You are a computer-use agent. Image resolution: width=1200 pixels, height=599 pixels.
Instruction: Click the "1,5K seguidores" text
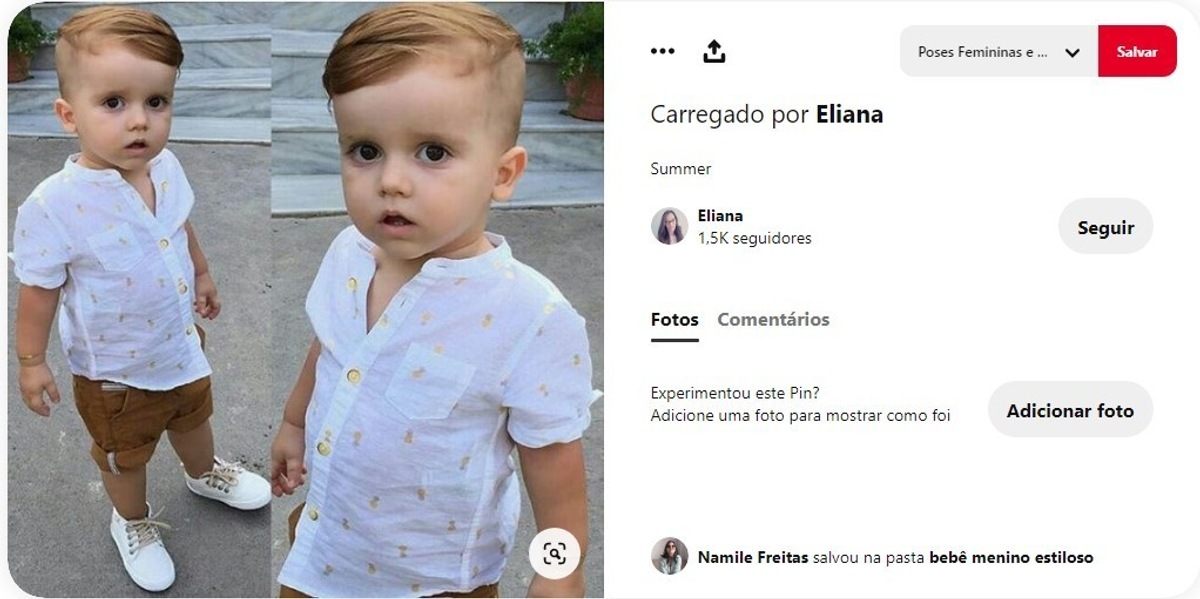tap(755, 238)
